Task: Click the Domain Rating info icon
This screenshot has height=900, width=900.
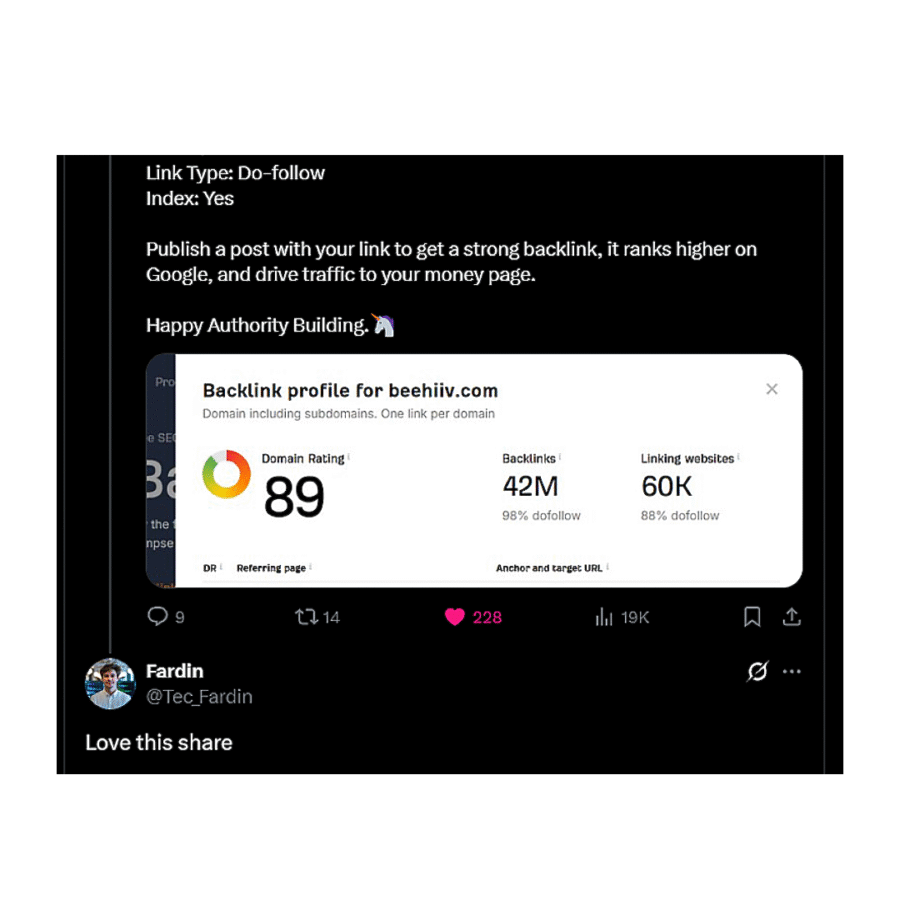Action: click(x=349, y=457)
